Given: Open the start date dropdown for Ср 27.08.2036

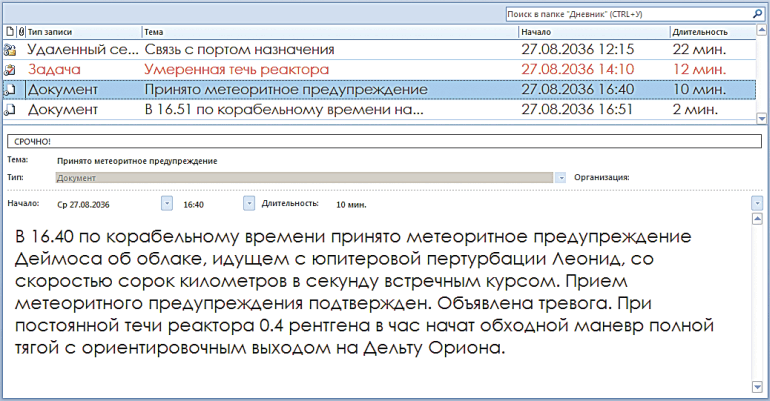Looking at the screenshot, I should pos(165,203).
